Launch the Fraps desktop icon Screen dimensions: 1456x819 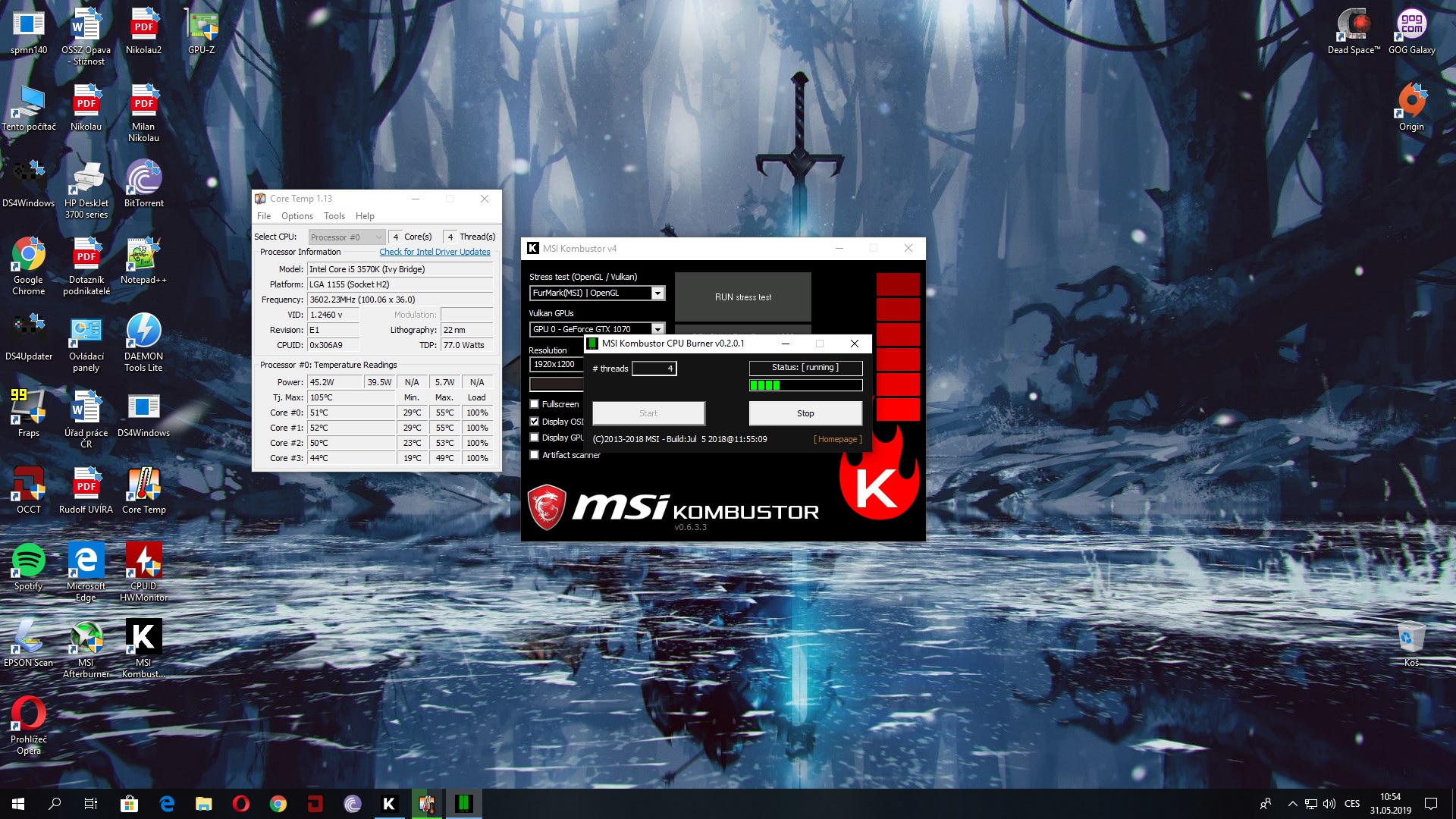(x=29, y=414)
